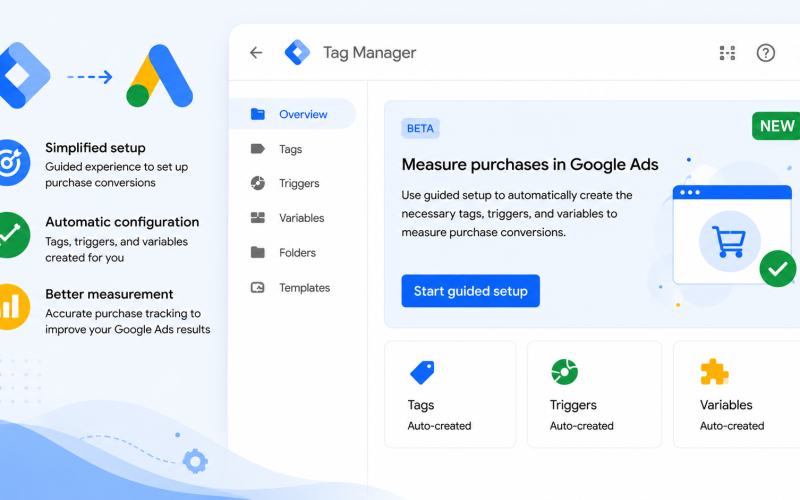Click the text 'measure purchase conversions.'
800x500 pixels.
click(484, 233)
